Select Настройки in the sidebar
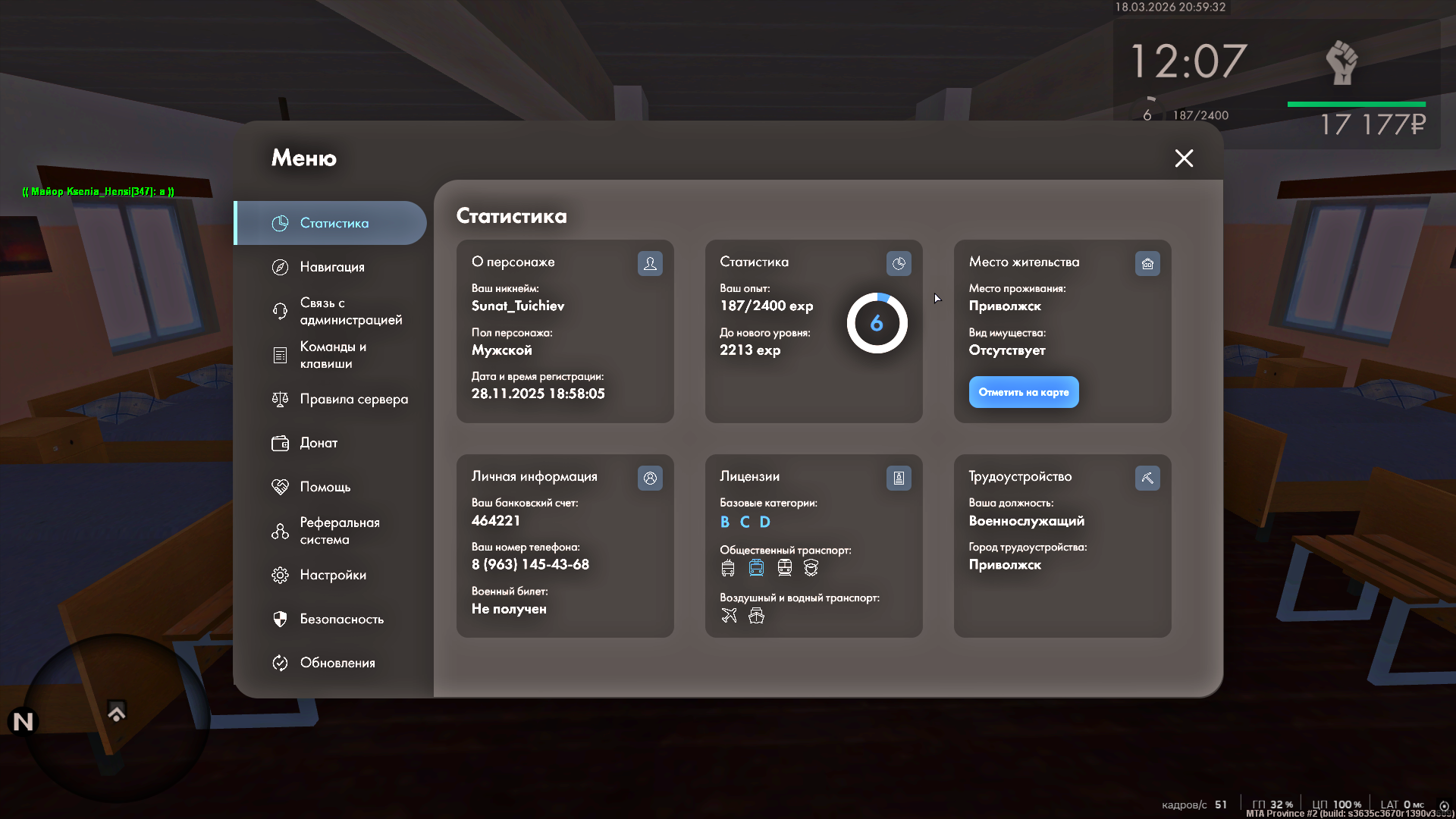Viewport: 1456px width, 819px height. pyautogui.click(x=333, y=575)
